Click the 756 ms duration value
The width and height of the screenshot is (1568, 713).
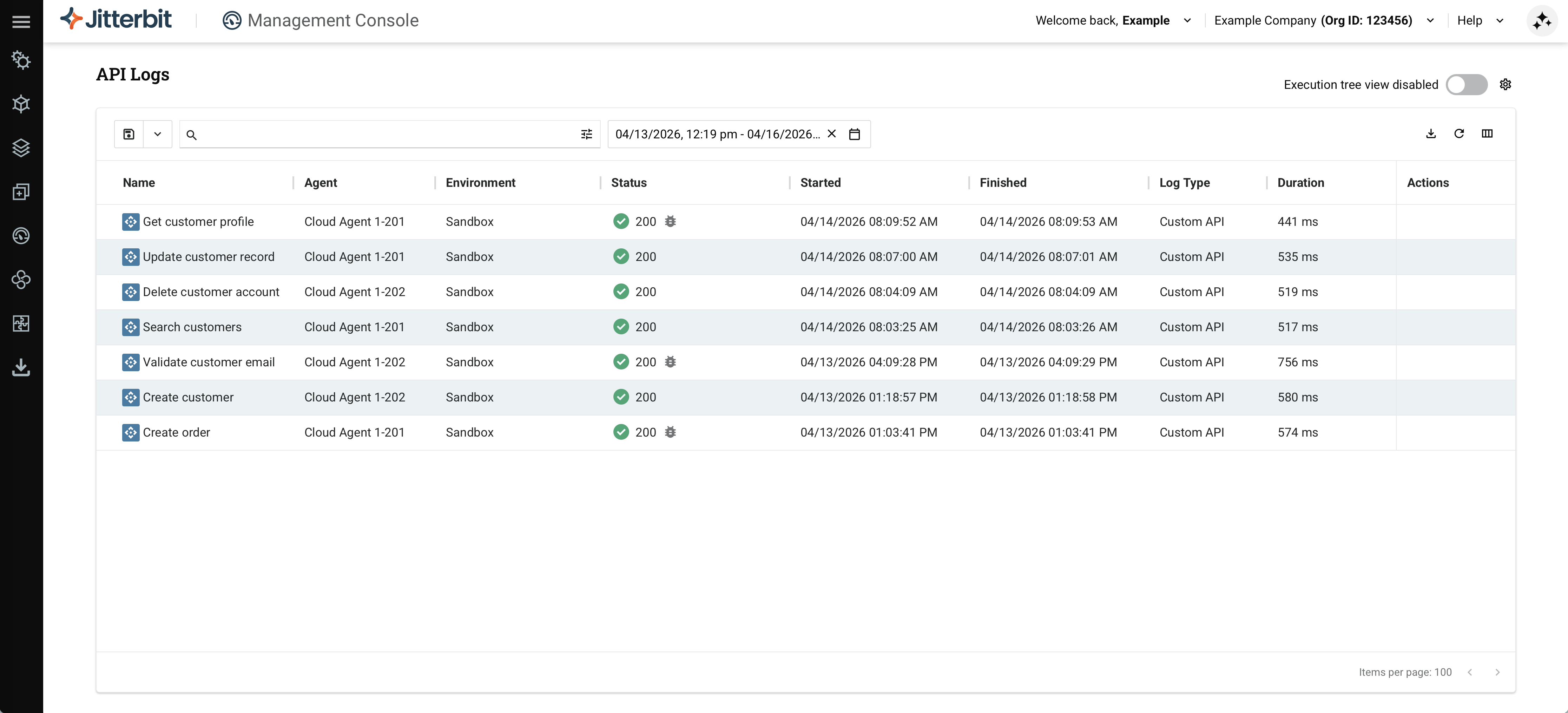[x=1297, y=362]
